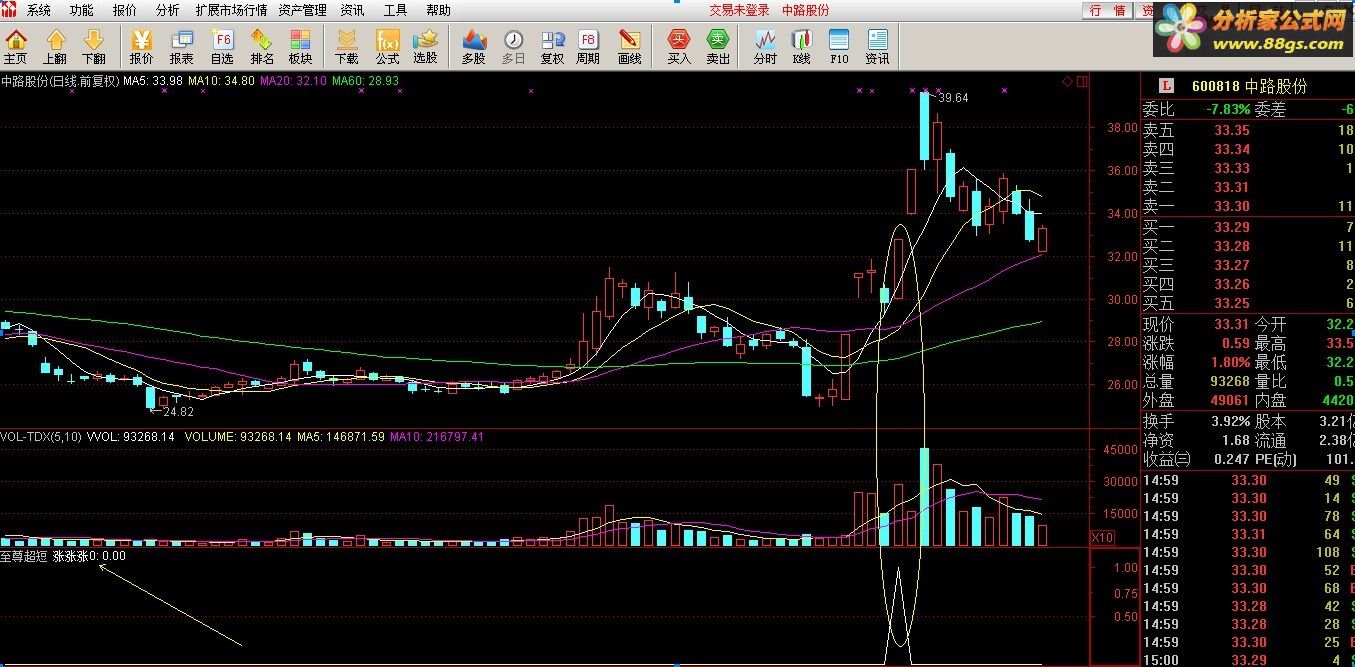Open 资产管理 menu
This screenshot has height=667, width=1355.
pos(302,10)
